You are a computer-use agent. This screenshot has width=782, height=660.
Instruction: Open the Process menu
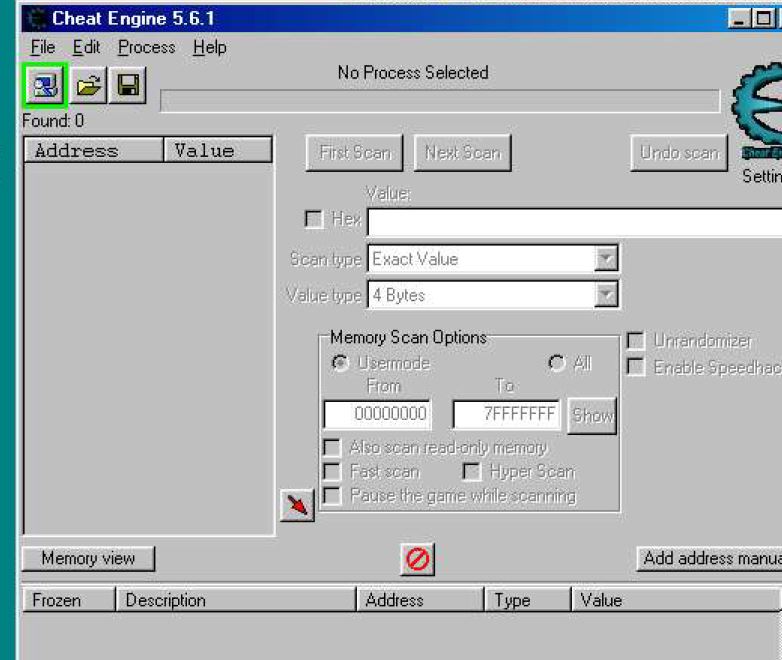pos(147,47)
